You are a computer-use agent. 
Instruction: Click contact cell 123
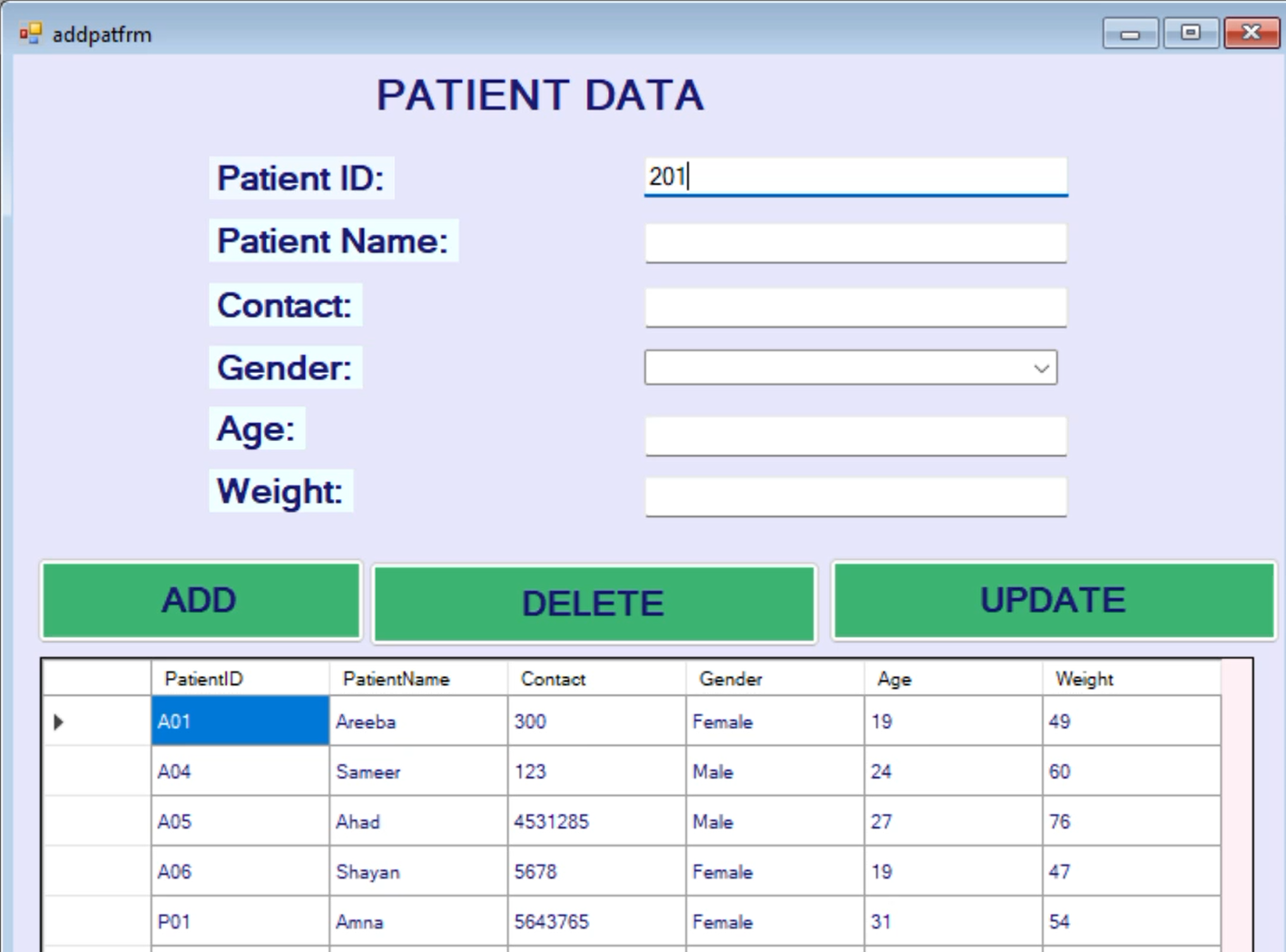point(597,771)
